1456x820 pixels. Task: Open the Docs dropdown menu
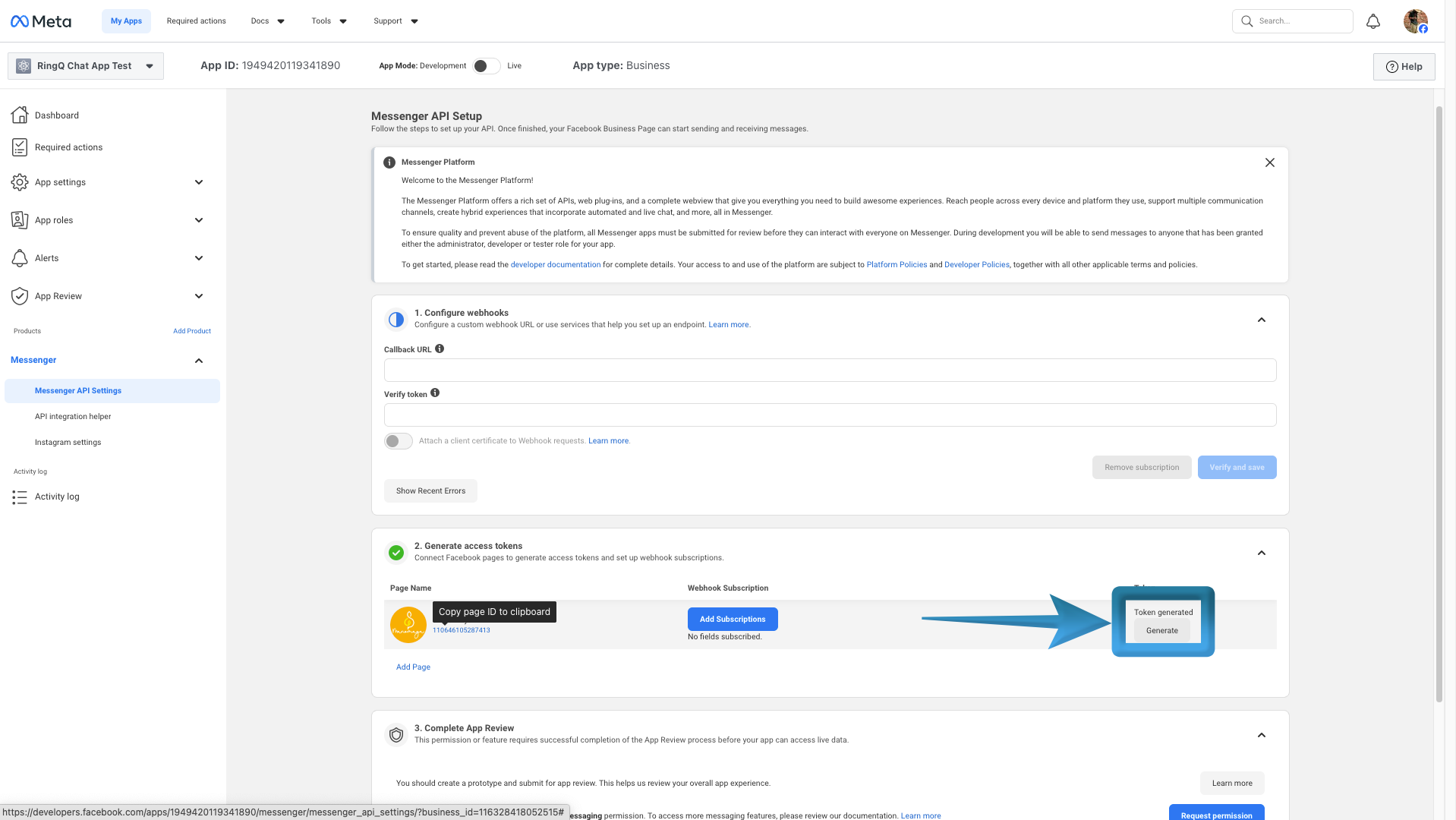[x=268, y=21]
